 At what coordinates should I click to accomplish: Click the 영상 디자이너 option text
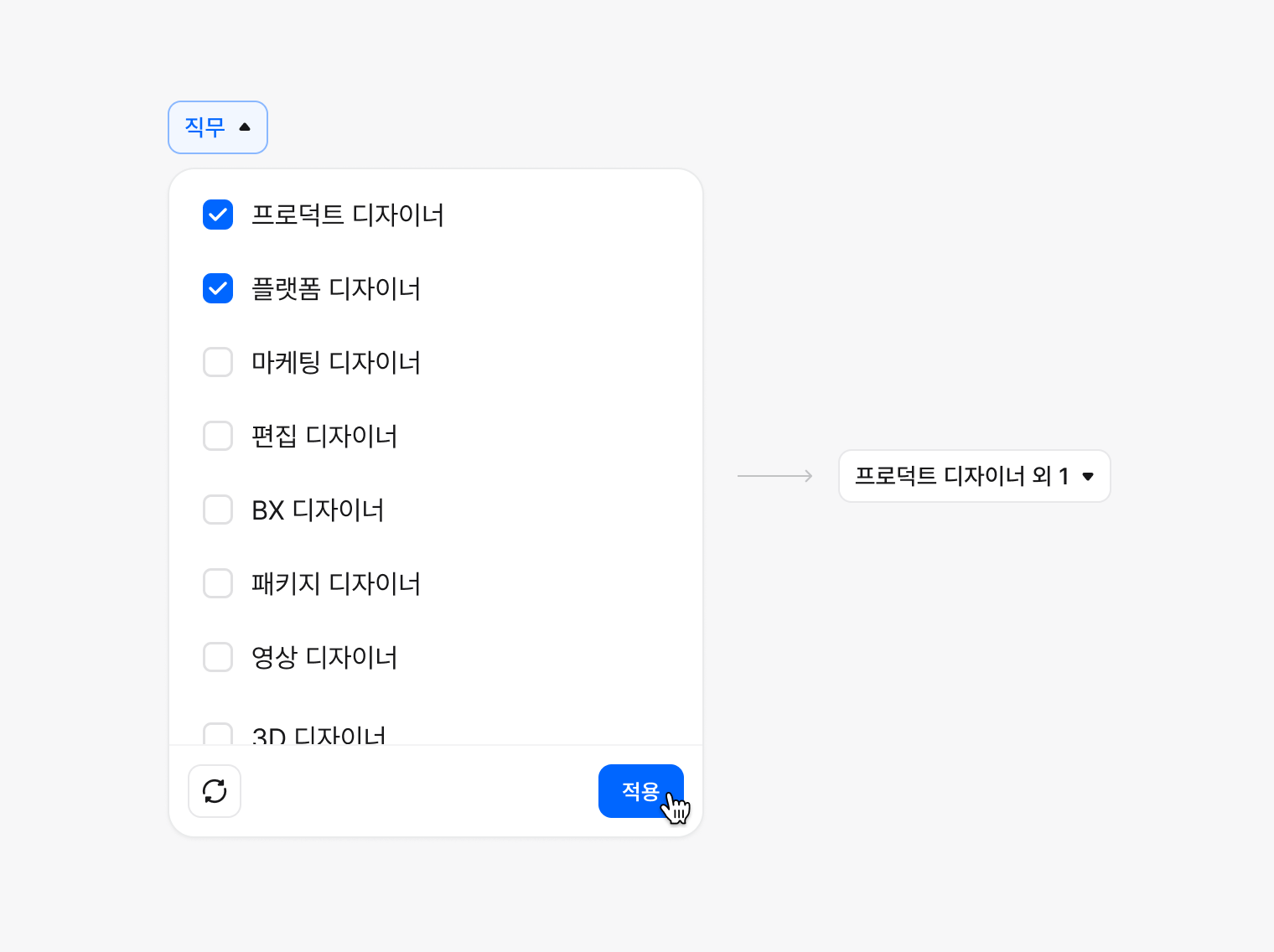coord(324,658)
